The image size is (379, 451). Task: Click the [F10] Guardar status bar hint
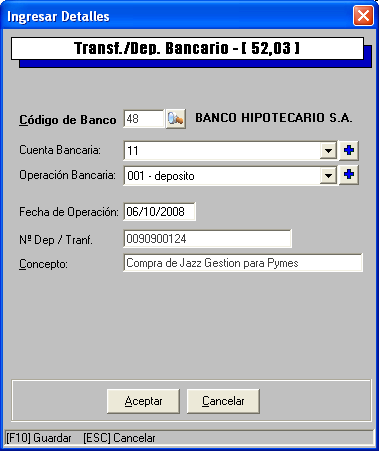pyautogui.click(x=39, y=438)
